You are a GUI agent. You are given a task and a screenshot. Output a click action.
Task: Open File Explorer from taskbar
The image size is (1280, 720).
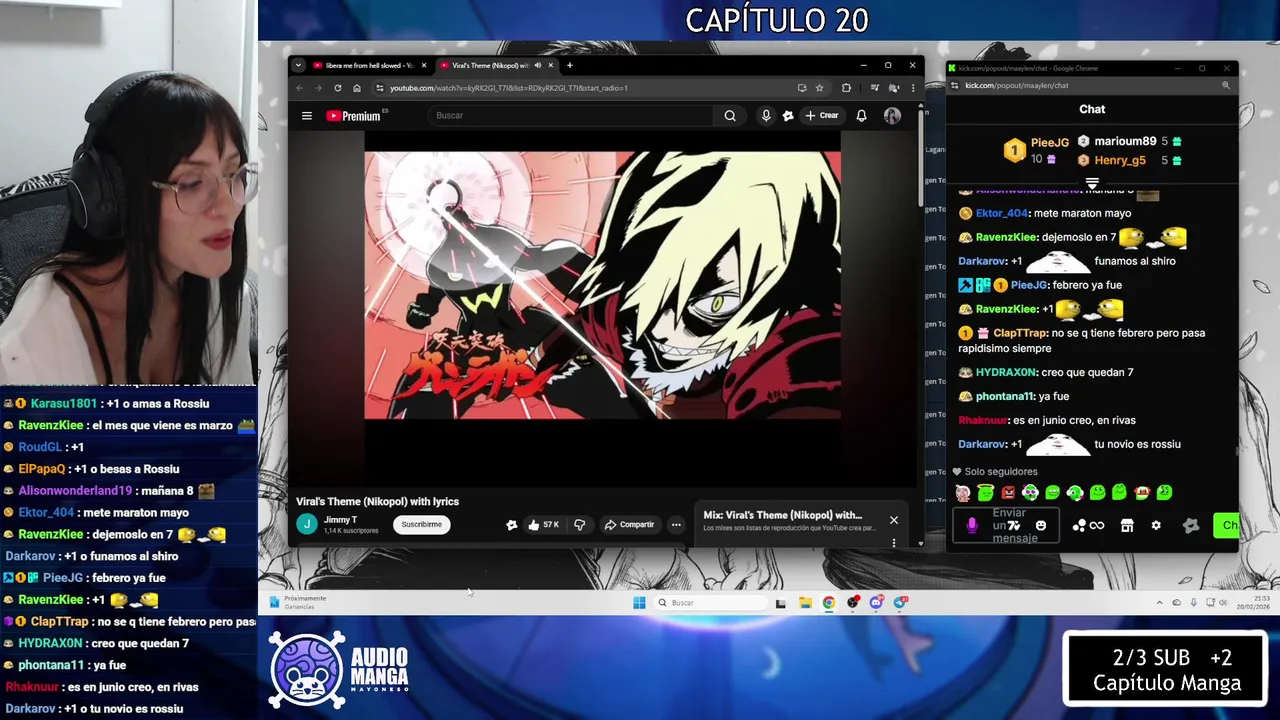(805, 603)
